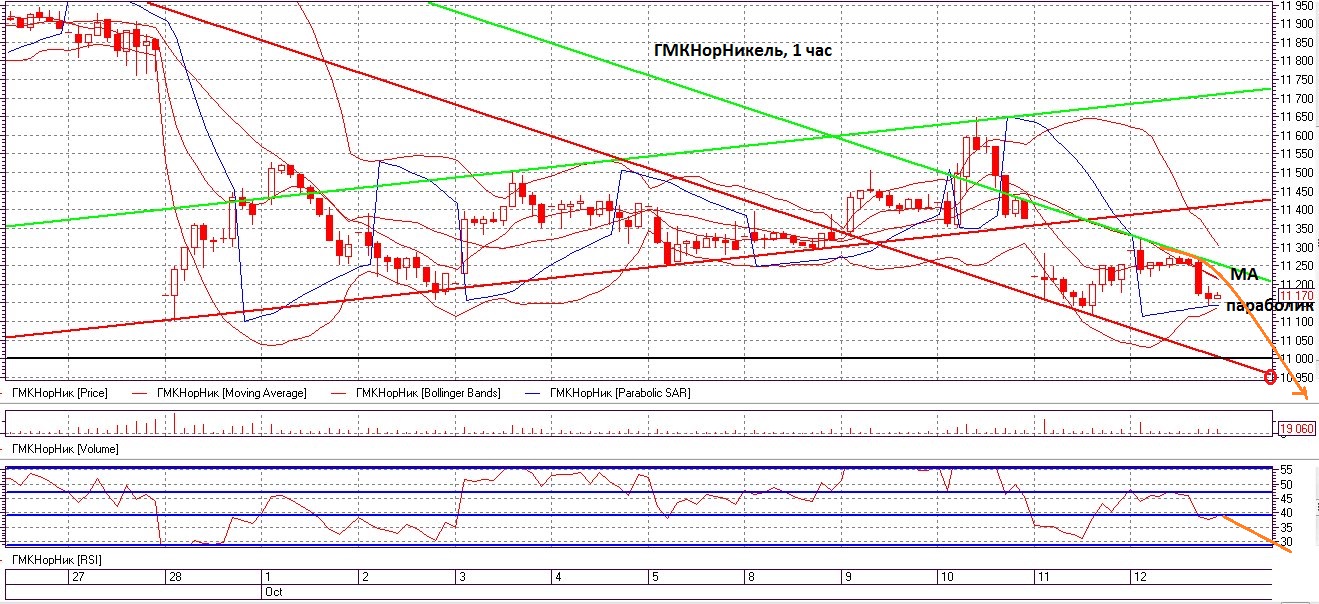Click the 11 000 price axis label
Image resolution: width=1319 pixels, height=604 pixels.
click(1298, 359)
